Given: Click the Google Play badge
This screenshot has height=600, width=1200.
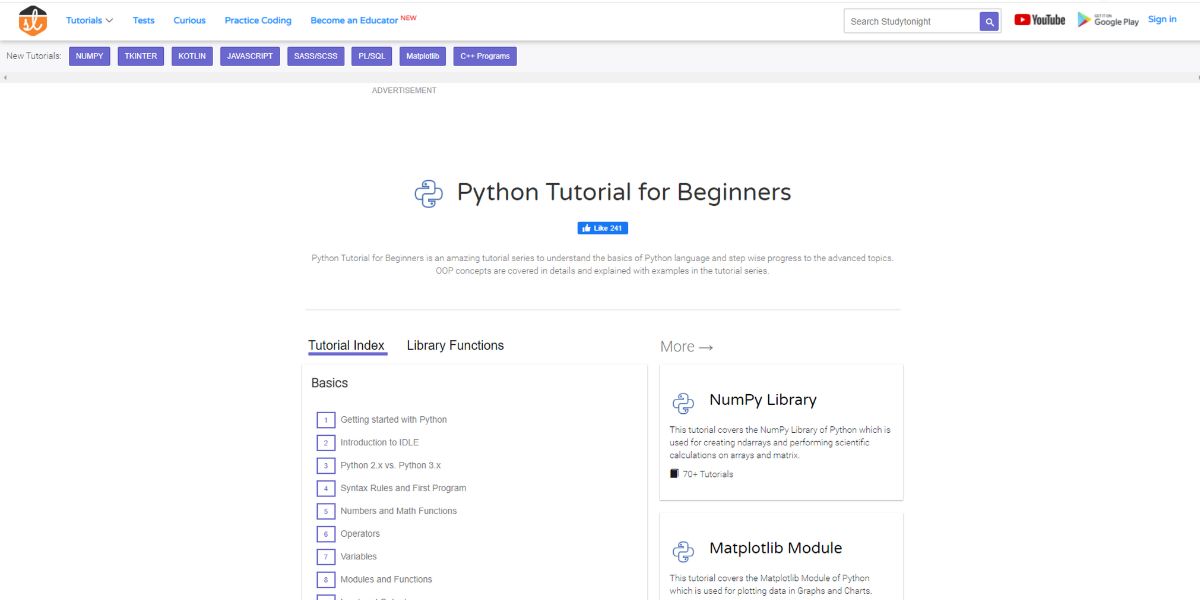Looking at the screenshot, I should (x=1108, y=19).
